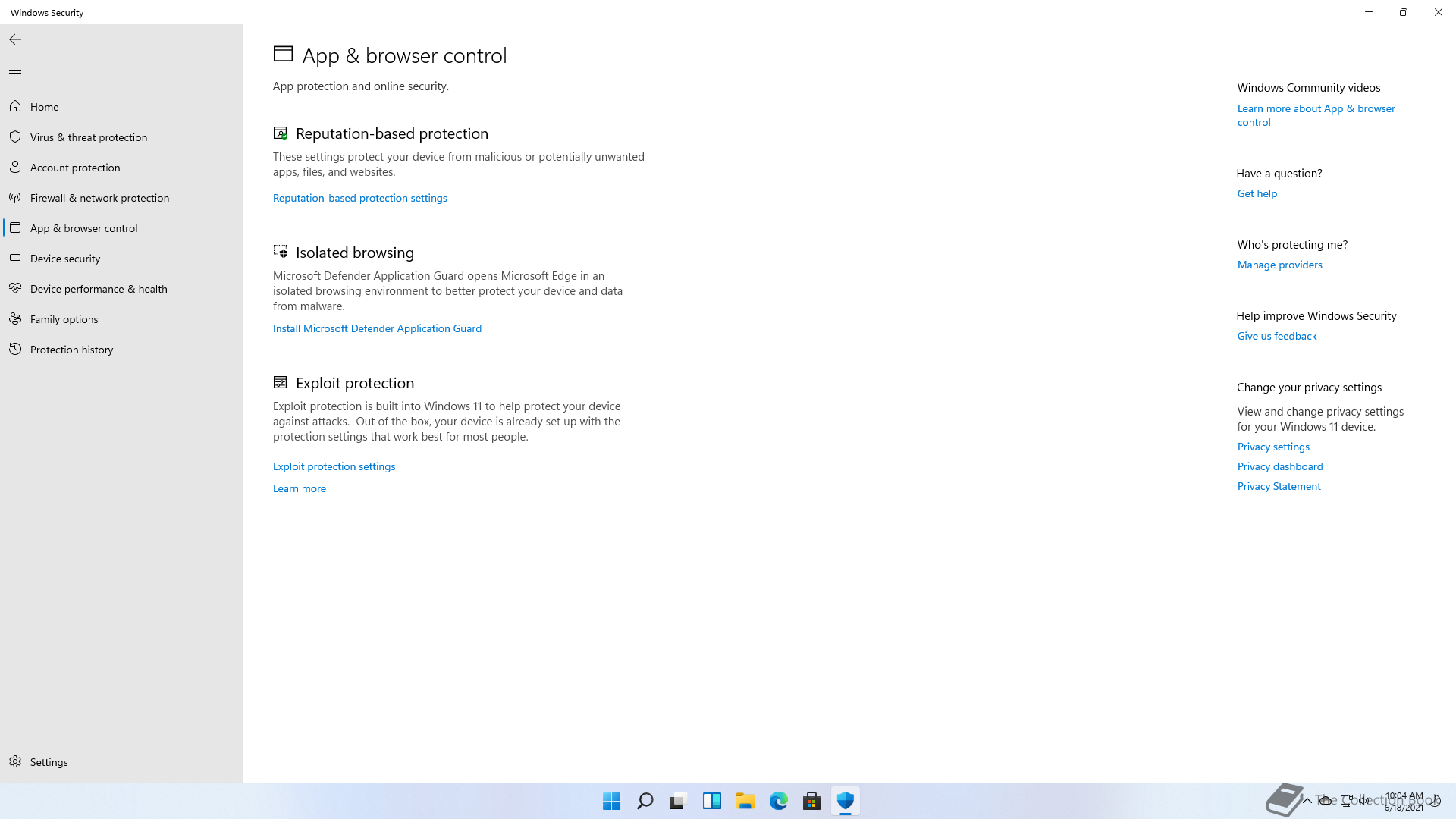Open Reputation-based protection settings link
This screenshot has height=819, width=1456.
(x=360, y=198)
